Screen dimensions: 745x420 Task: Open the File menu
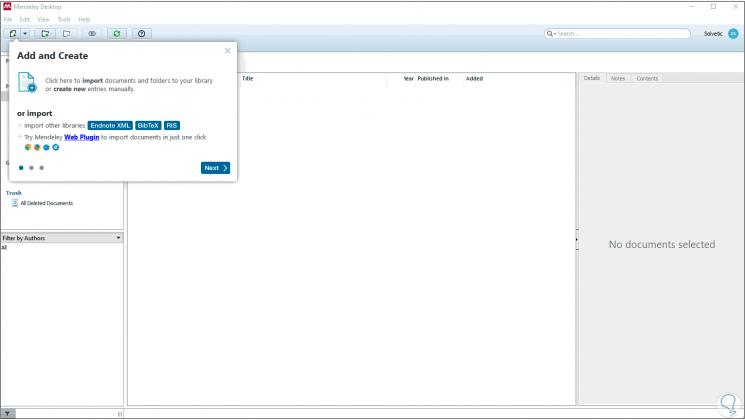click(8, 19)
